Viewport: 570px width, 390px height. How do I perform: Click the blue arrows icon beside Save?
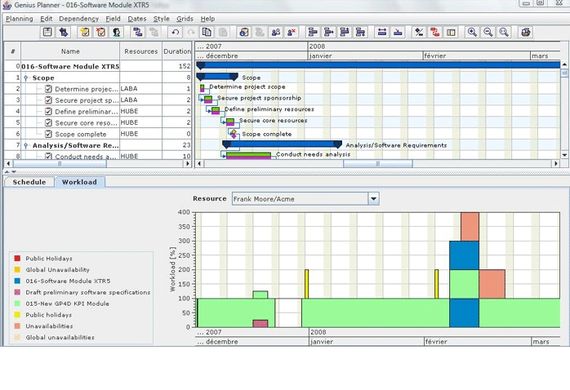pyautogui.click(x=64, y=32)
